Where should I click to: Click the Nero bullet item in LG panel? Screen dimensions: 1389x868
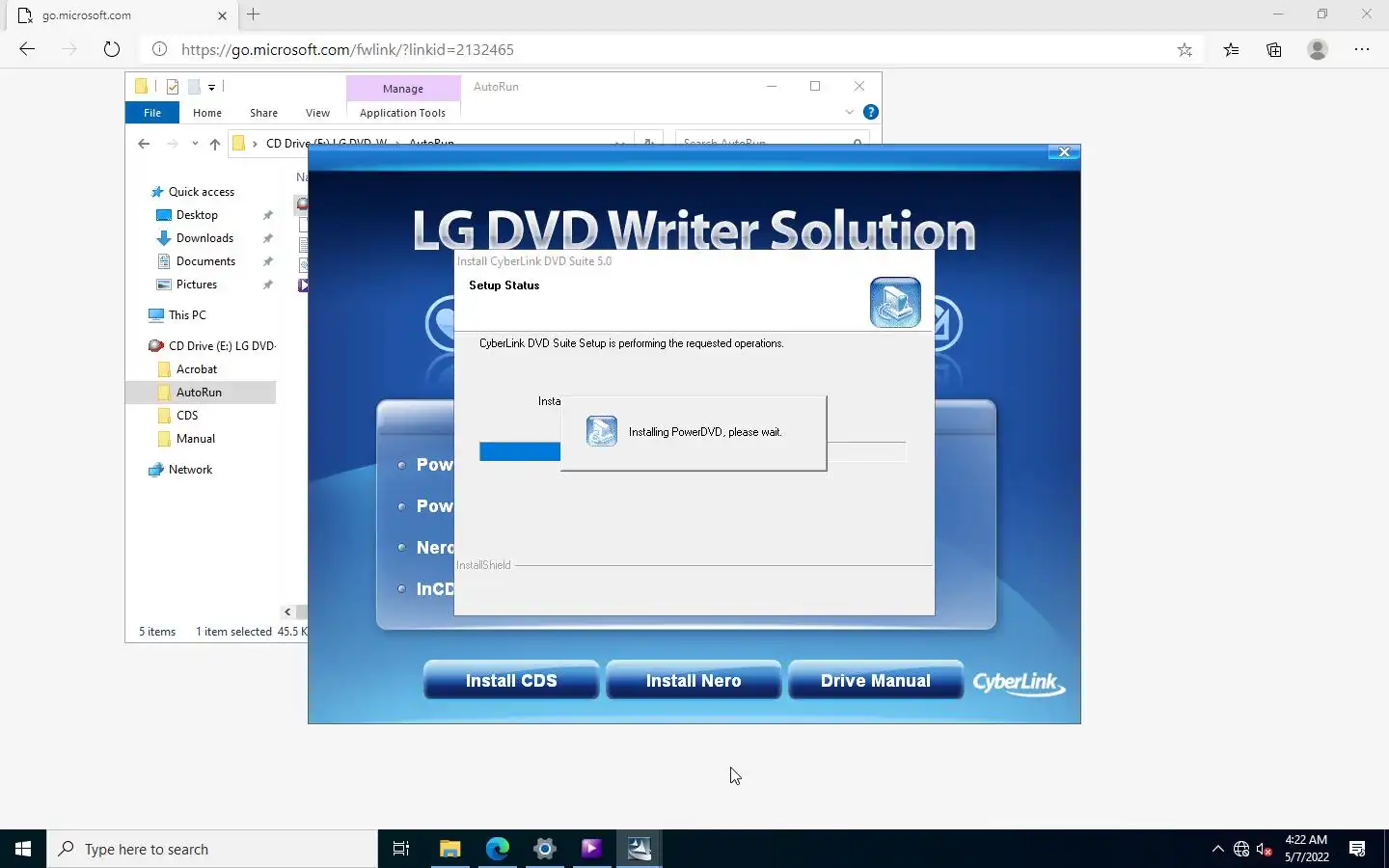click(426, 547)
